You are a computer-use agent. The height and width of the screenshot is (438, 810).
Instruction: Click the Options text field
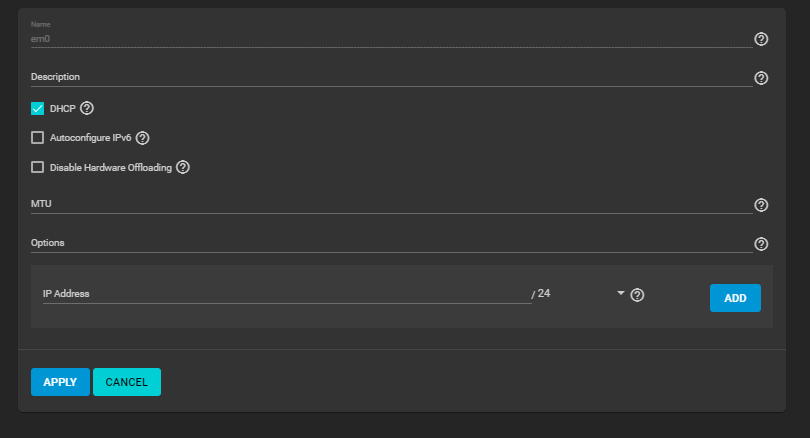point(390,243)
